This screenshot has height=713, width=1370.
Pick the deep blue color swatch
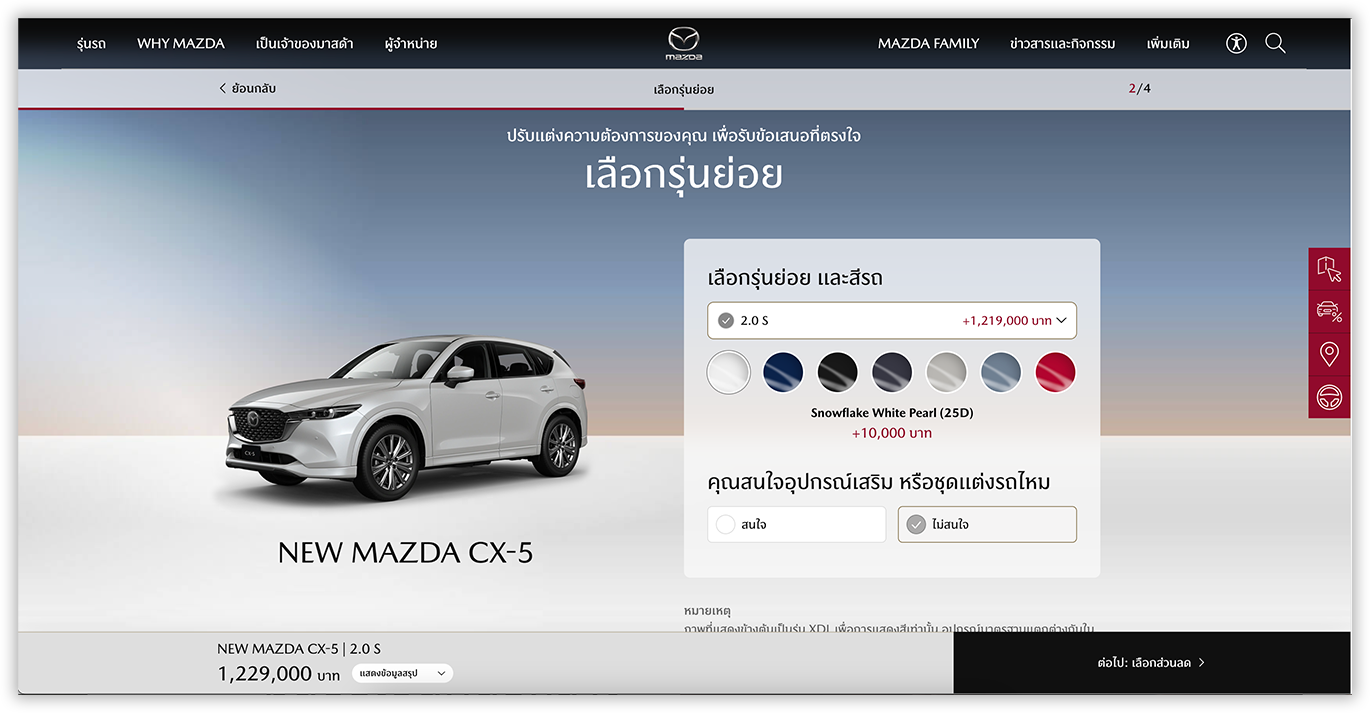[x=783, y=373]
